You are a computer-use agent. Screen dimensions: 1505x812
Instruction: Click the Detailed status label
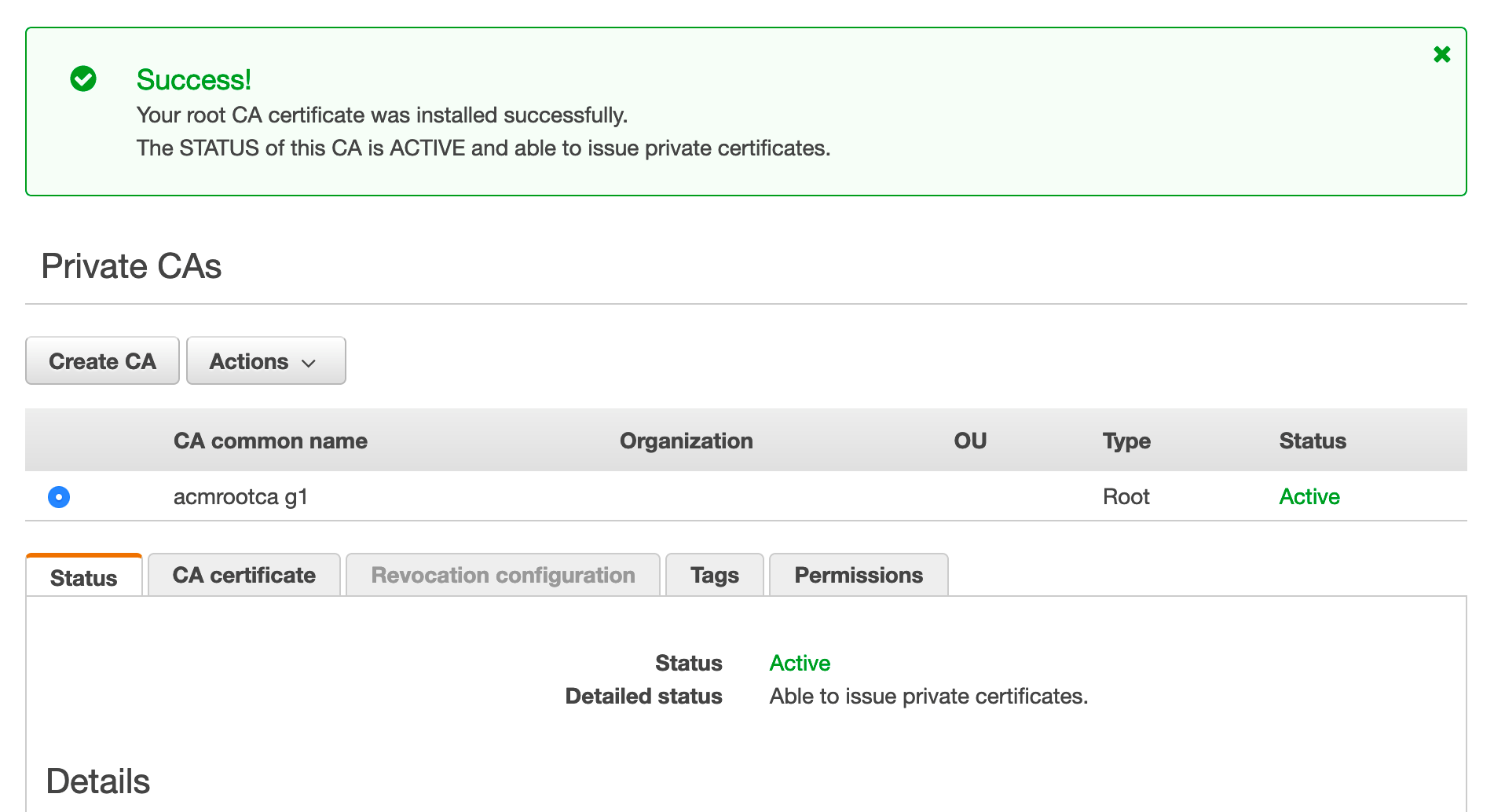643,696
